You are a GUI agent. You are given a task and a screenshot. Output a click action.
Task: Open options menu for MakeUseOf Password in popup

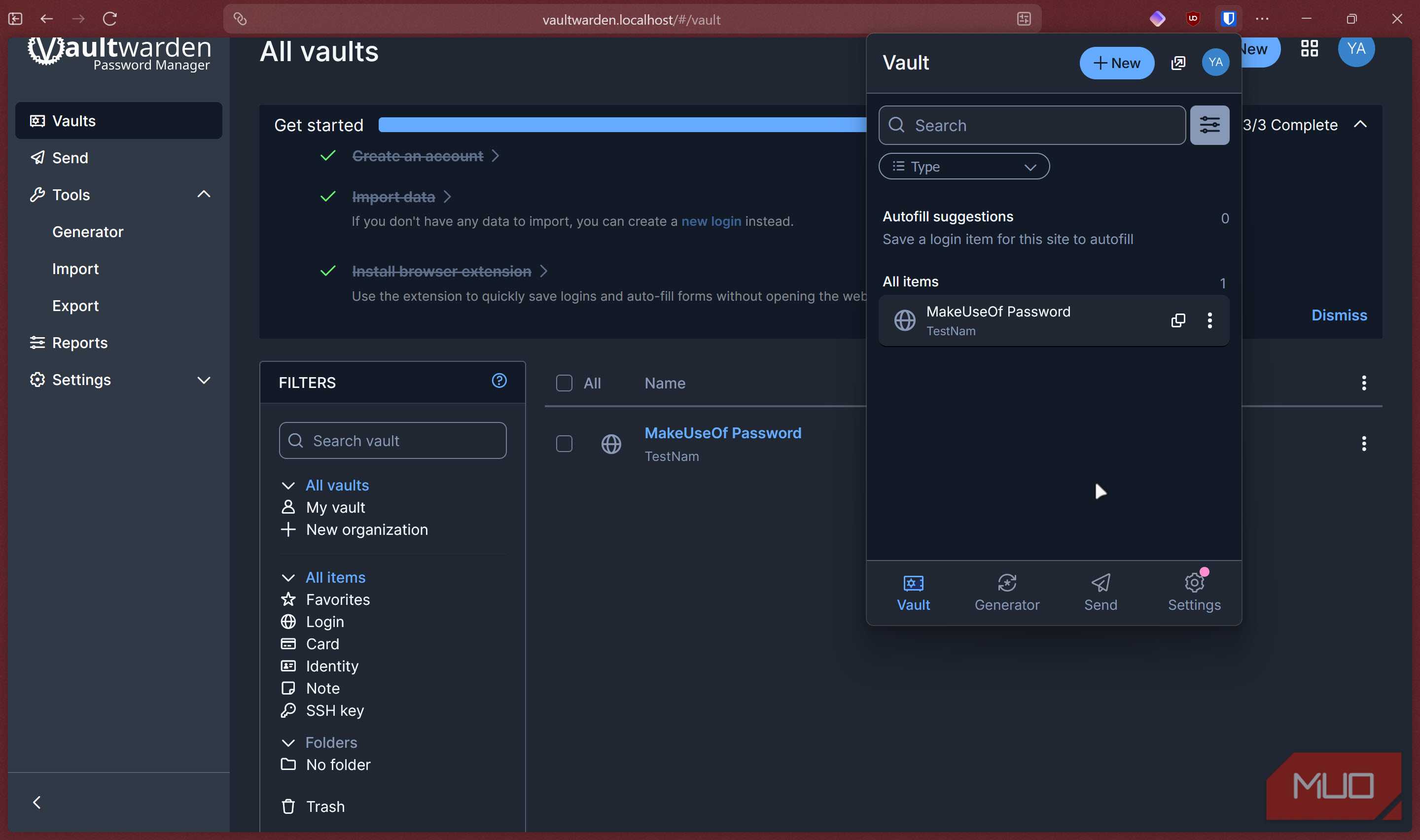click(x=1209, y=320)
